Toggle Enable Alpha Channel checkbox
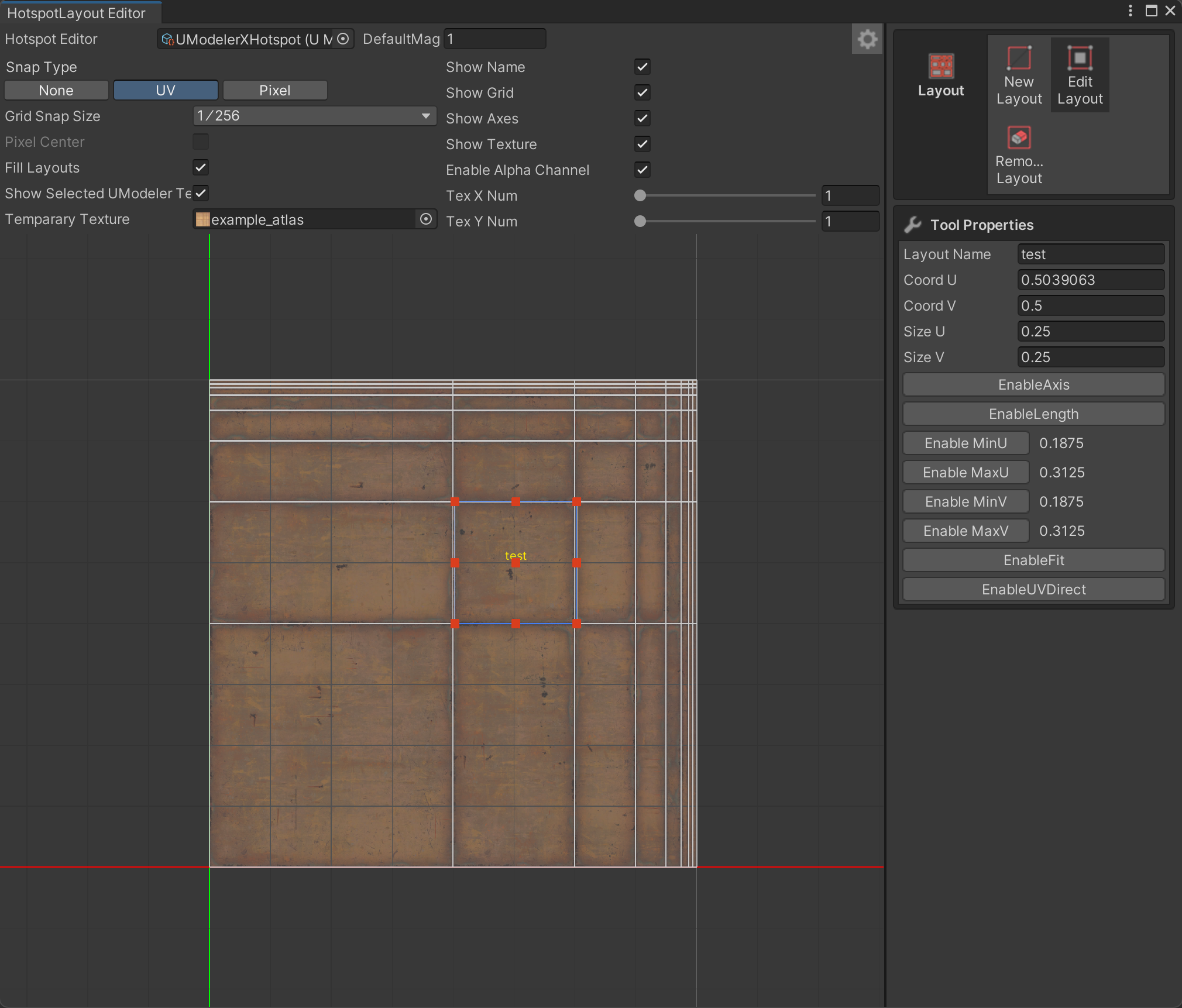 pyautogui.click(x=642, y=170)
